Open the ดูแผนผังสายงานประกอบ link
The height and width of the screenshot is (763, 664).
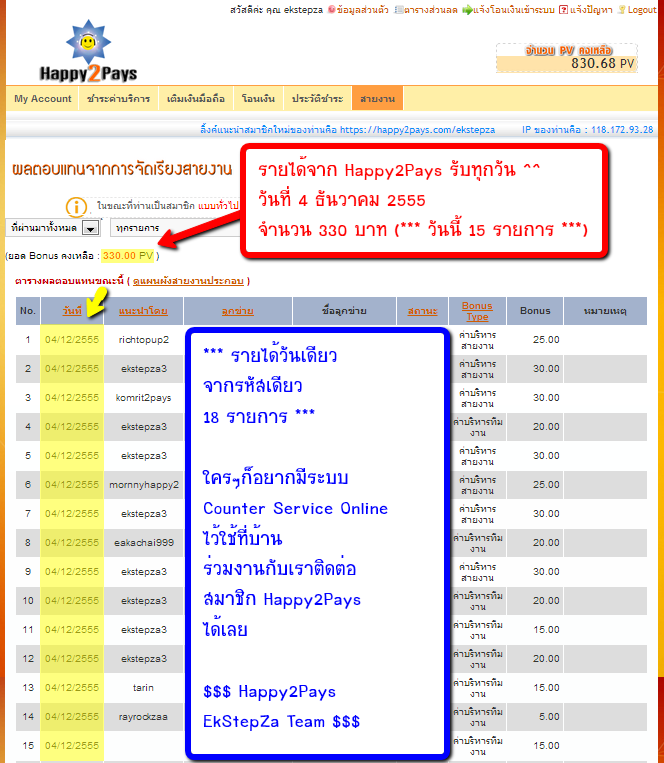pos(188,281)
